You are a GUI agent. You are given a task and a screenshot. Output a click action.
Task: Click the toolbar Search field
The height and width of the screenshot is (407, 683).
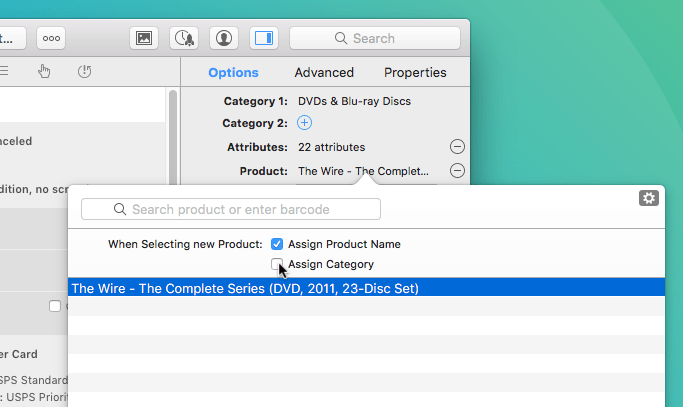[x=375, y=38]
